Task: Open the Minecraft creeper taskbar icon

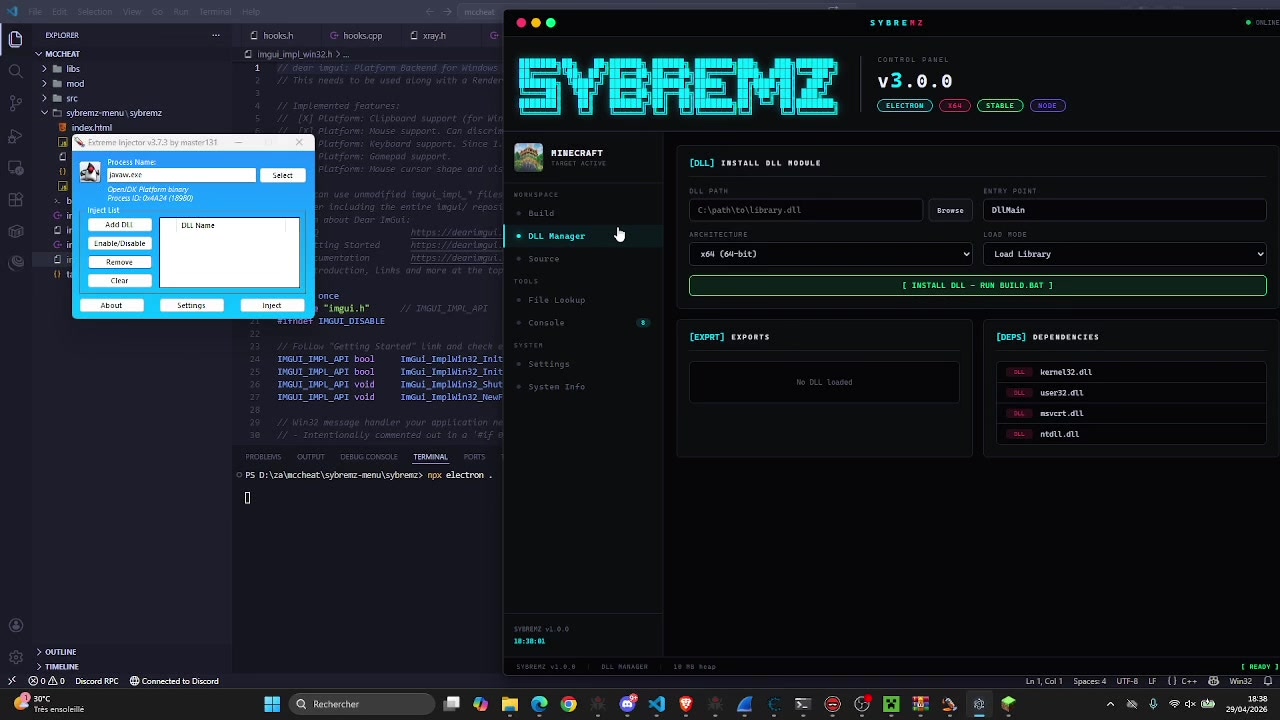Action: (x=891, y=704)
